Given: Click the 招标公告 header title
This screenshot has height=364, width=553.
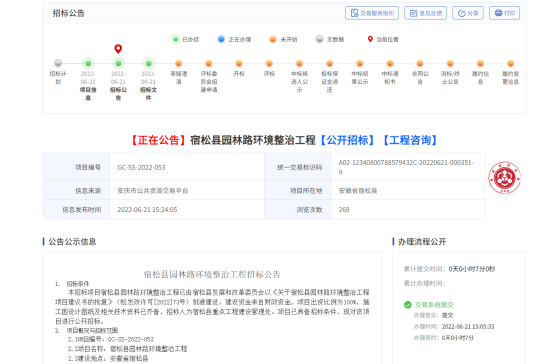Looking at the screenshot, I should 69,13.
